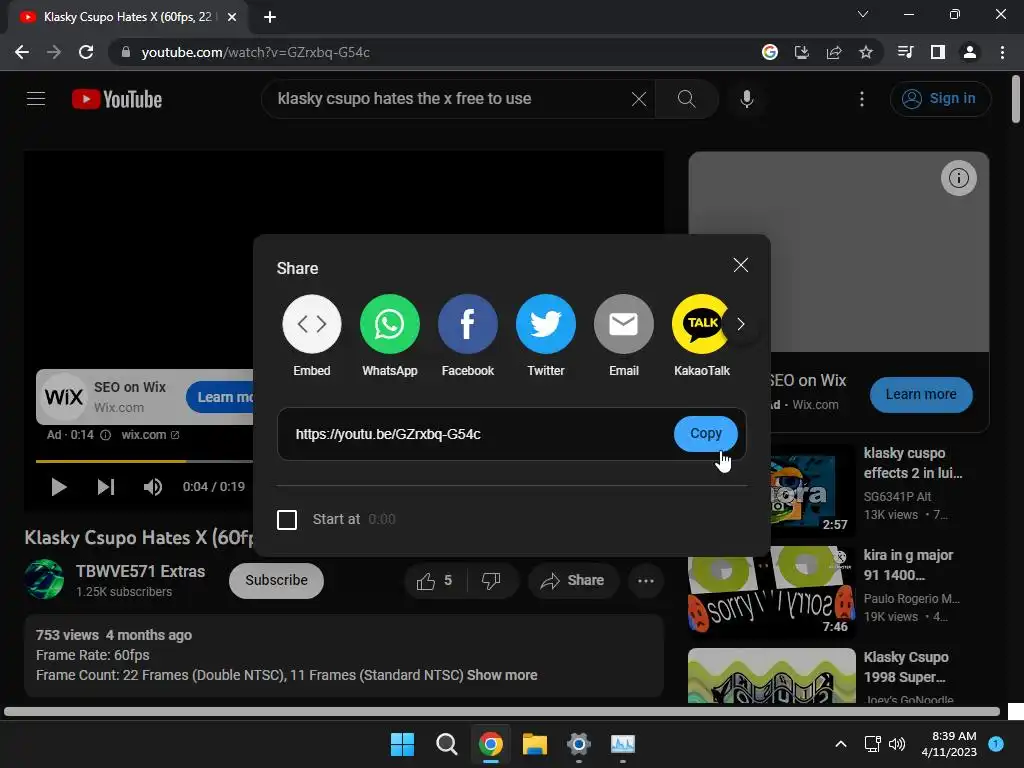Click the page vertical scrollbar
Viewport: 1024px width, 768px height.
pyautogui.click(x=1016, y=99)
